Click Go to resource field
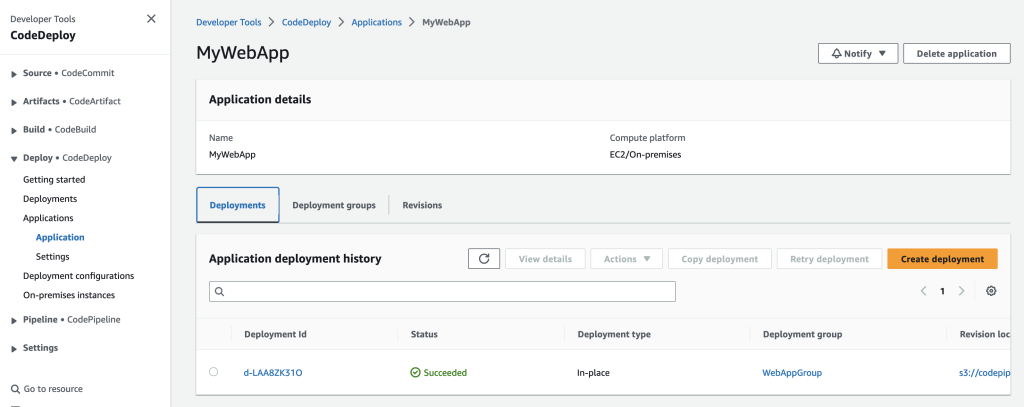Viewport: 1024px width, 407px height. point(53,389)
